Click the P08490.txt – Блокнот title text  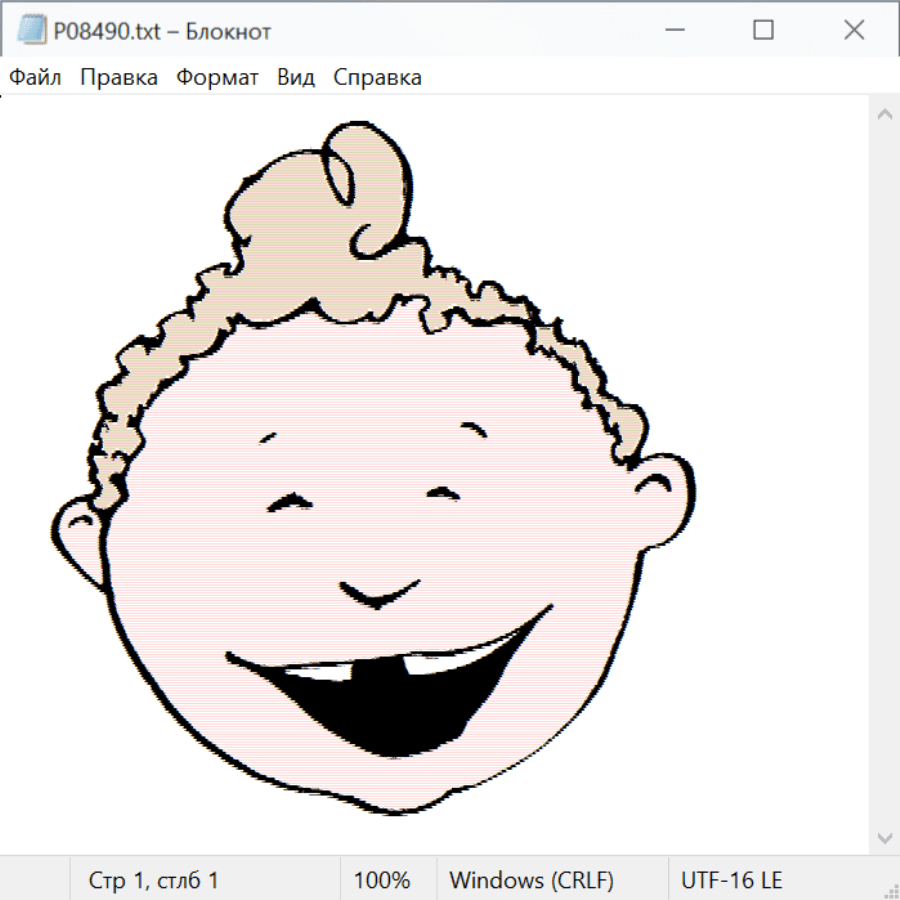[162, 31]
